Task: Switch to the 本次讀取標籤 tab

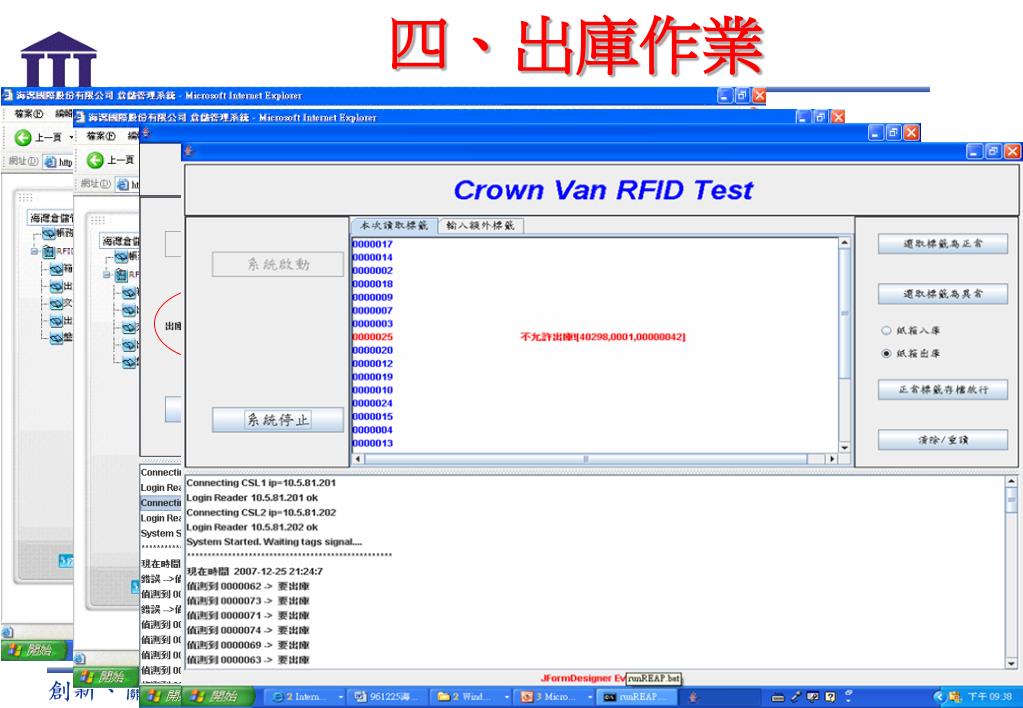Action: click(x=394, y=226)
